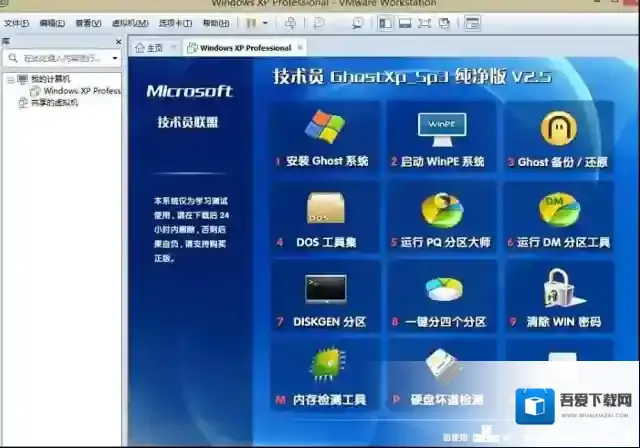Screen dimensions: 640x448
Task: Open the 选项卡(T) menu
Action: [x=175, y=23]
